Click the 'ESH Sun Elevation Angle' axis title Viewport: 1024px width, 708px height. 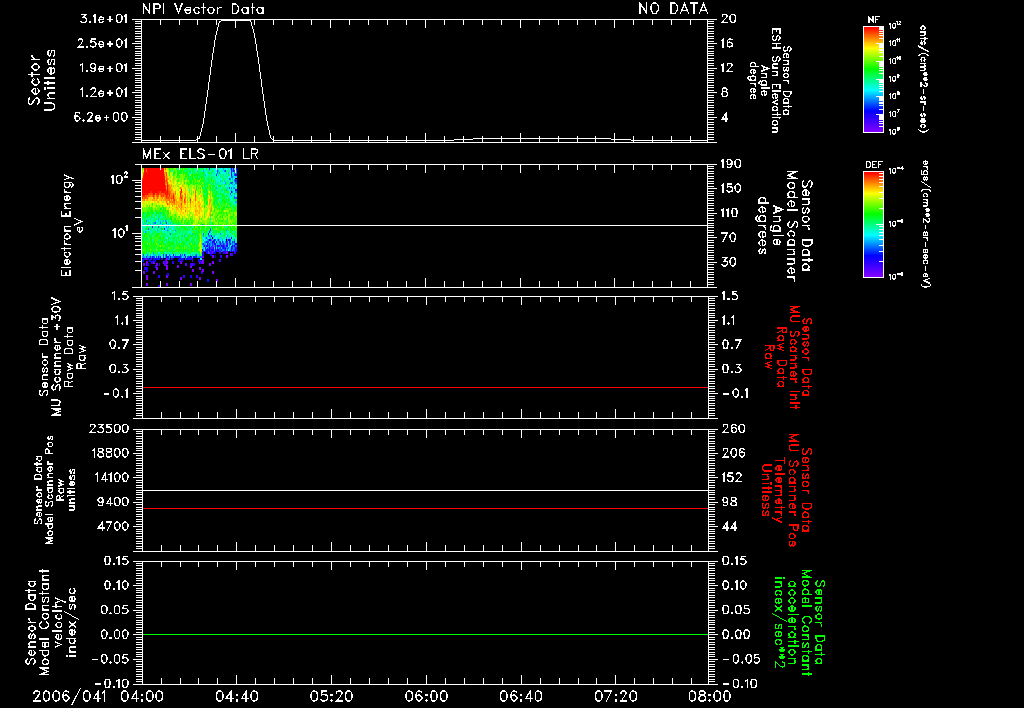769,80
